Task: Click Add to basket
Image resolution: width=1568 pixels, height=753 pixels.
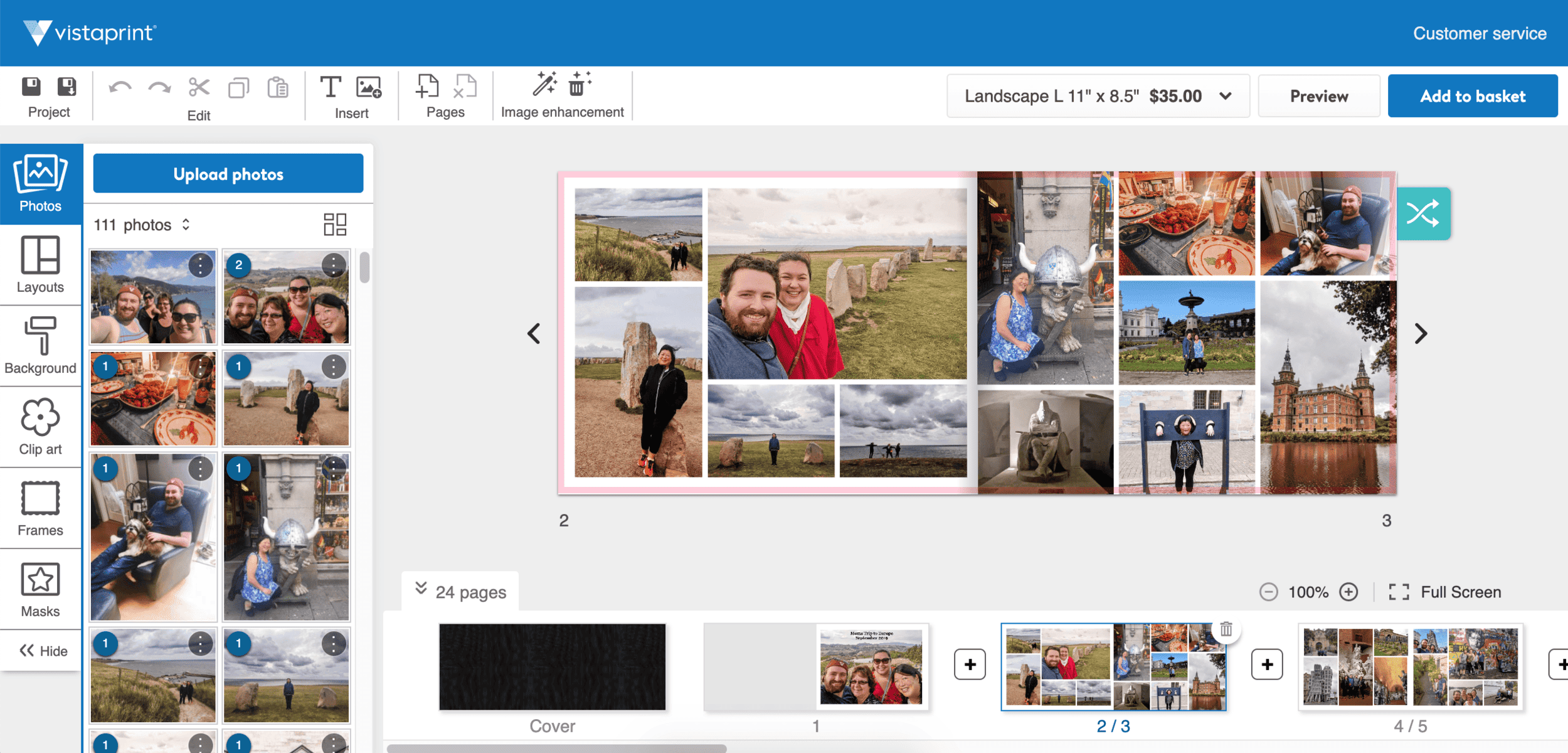Action: tap(1473, 96)
